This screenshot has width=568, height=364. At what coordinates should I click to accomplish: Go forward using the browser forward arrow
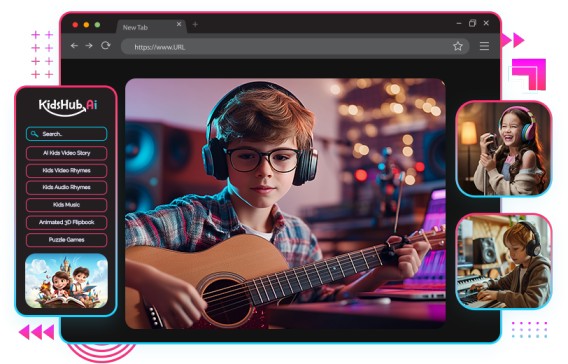pyautogui.click(x=89, y=46)
